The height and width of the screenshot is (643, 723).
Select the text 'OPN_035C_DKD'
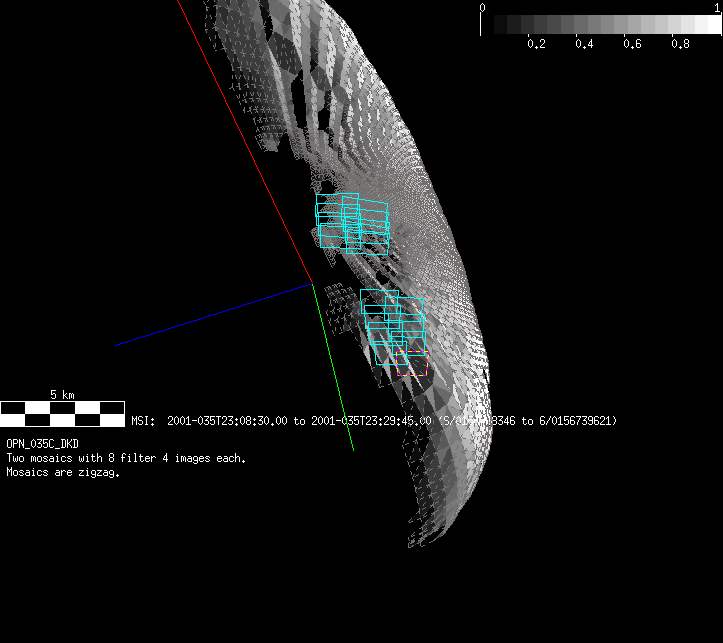coord(42,444)
